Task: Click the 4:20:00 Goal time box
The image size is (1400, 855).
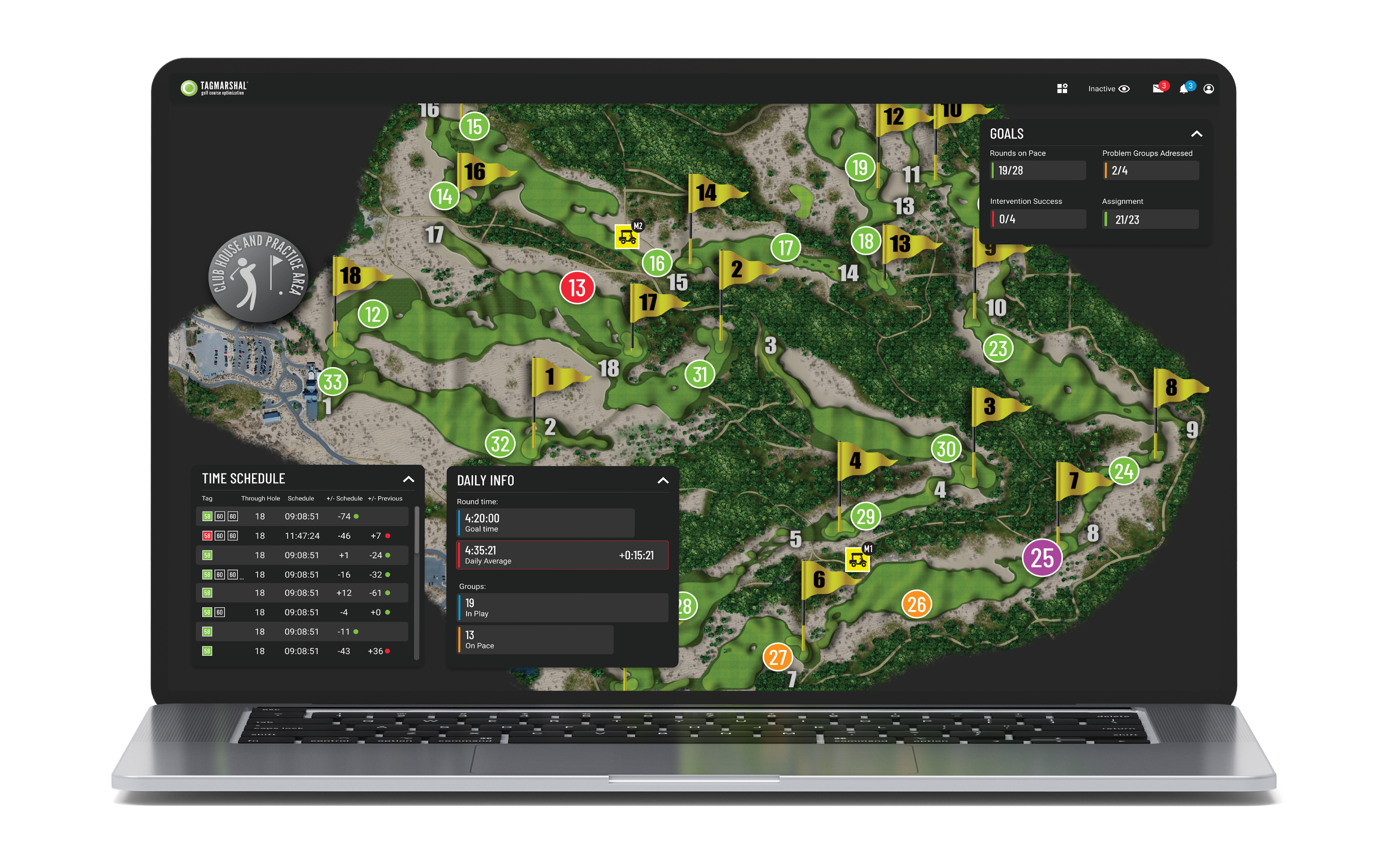Action: pos(545,523)
